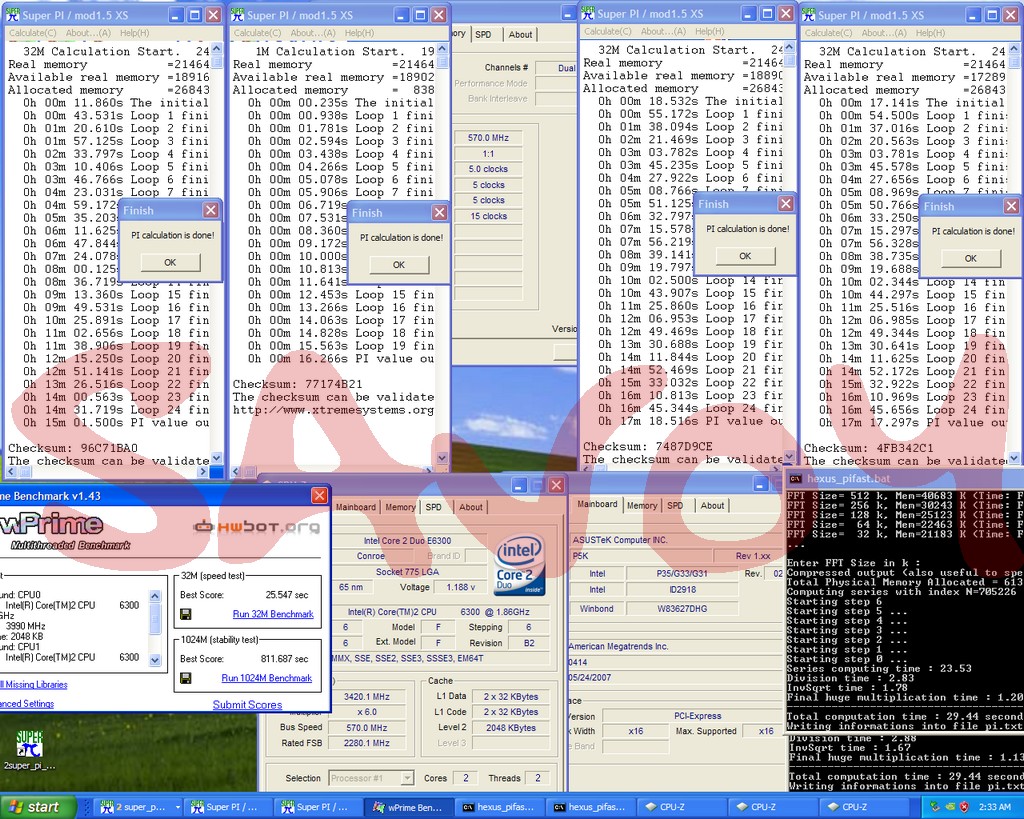Click the 570.0 MHz frequency field in CPU-Z memory window
This screenshot has width=1024, height=819.
488,138
